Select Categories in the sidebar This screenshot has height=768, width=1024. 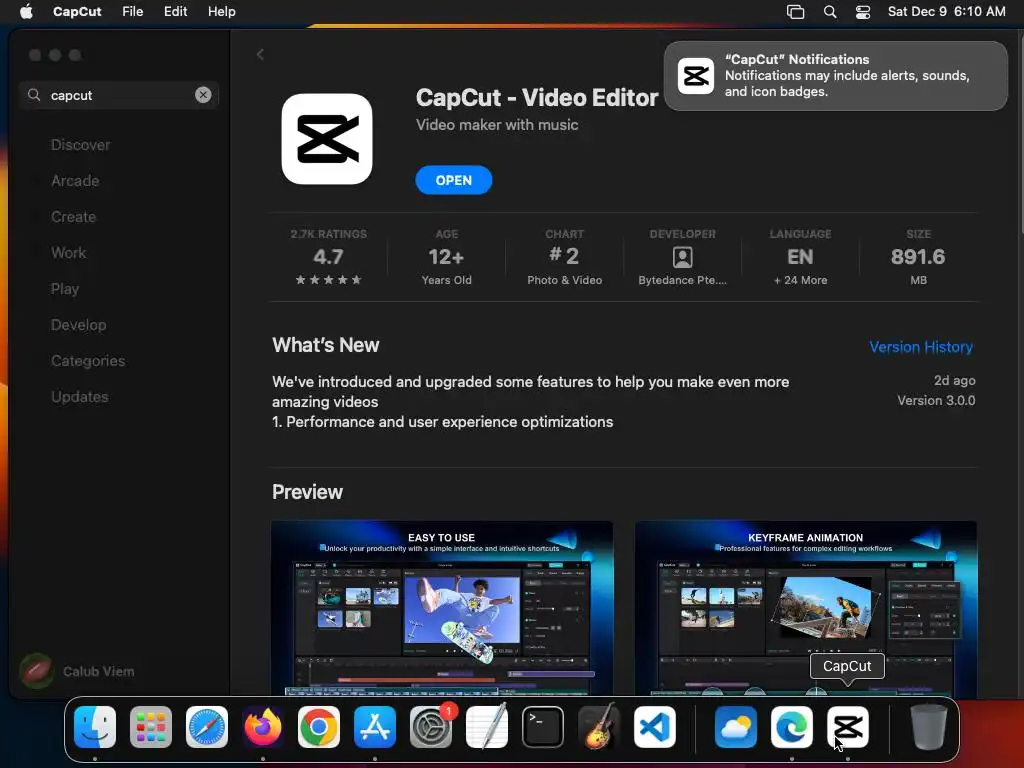click(88, 360)
